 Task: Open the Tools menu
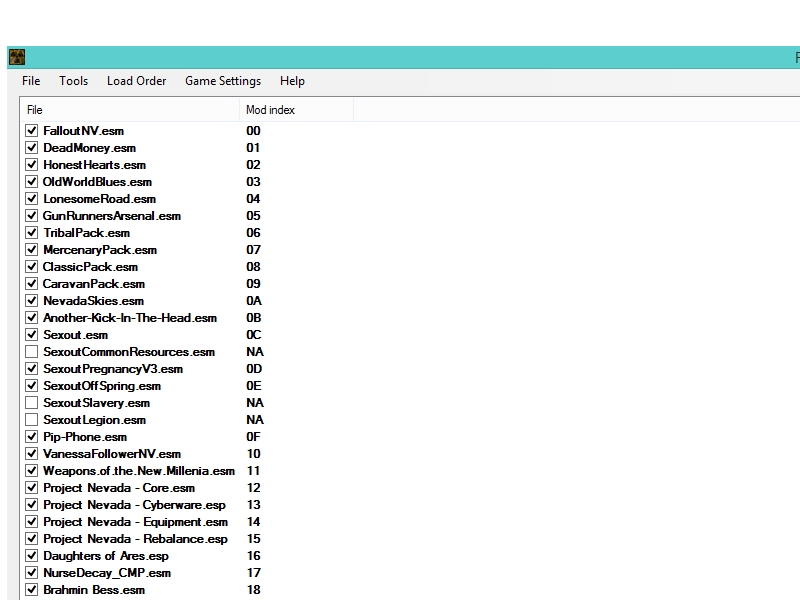73,81
